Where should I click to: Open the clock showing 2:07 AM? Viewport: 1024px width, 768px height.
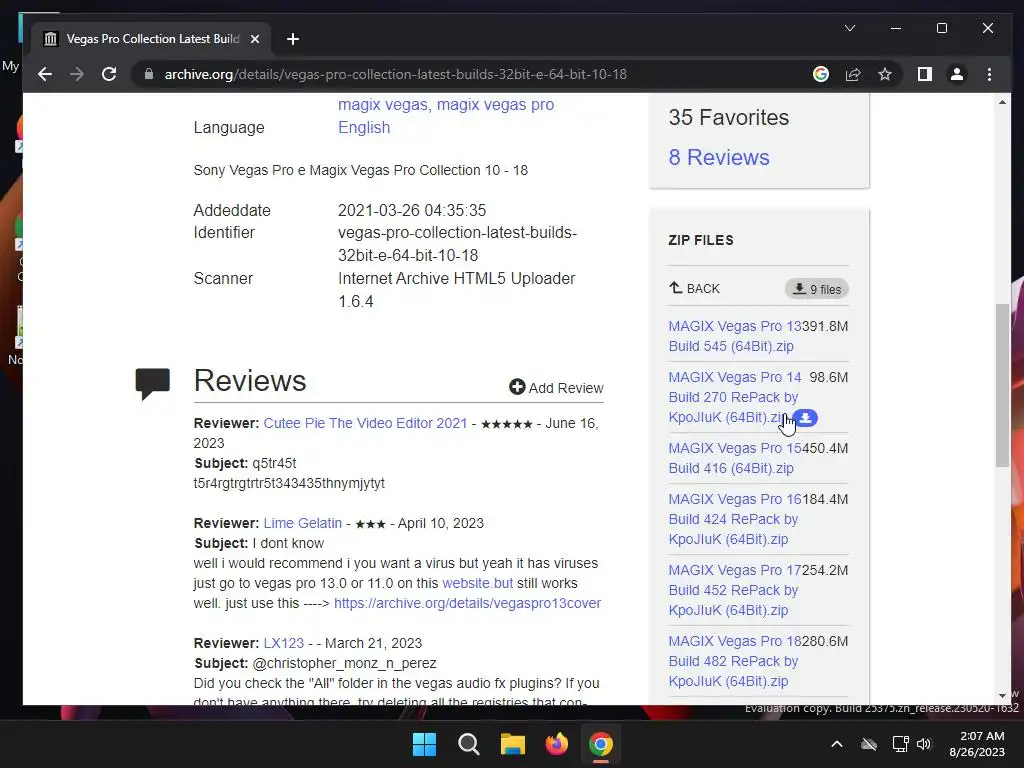point(977,744)
